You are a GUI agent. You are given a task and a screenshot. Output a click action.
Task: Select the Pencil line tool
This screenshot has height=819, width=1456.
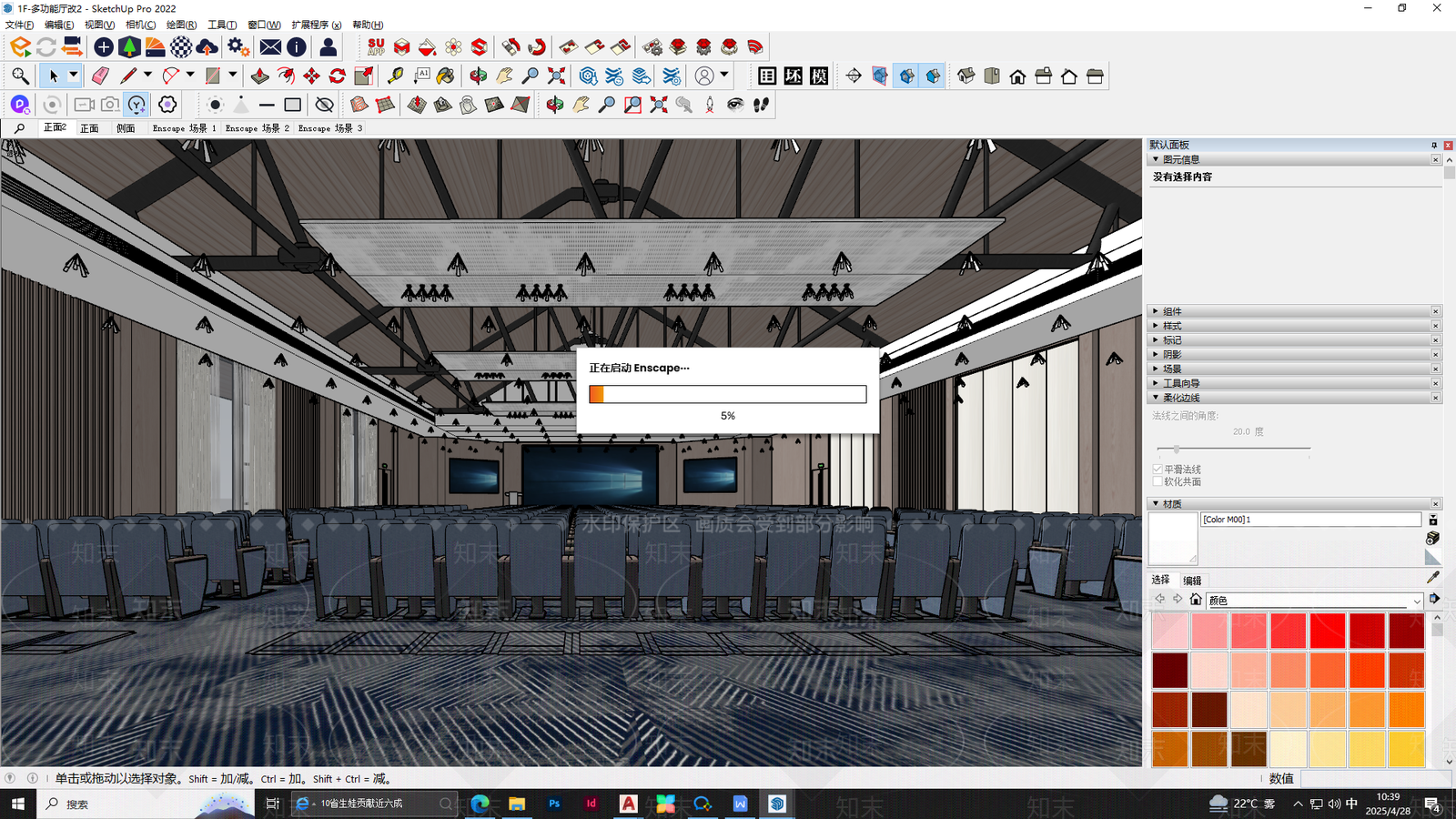(128, 76)
